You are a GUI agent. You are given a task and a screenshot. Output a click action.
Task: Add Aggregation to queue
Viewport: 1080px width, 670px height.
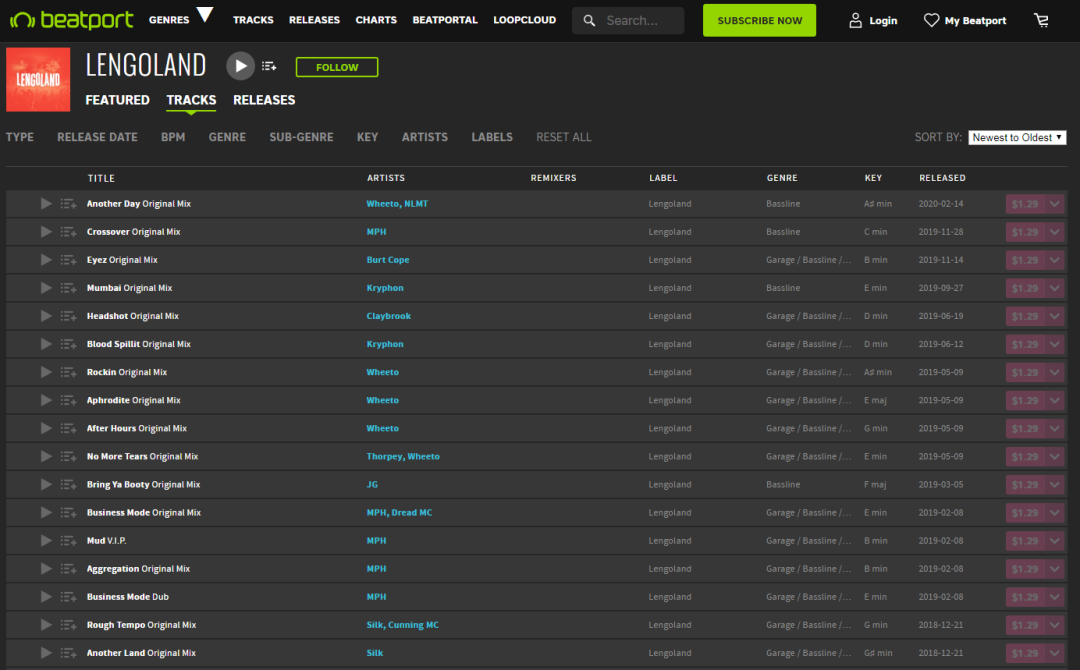pyautogui.click(x=68, y=569)
